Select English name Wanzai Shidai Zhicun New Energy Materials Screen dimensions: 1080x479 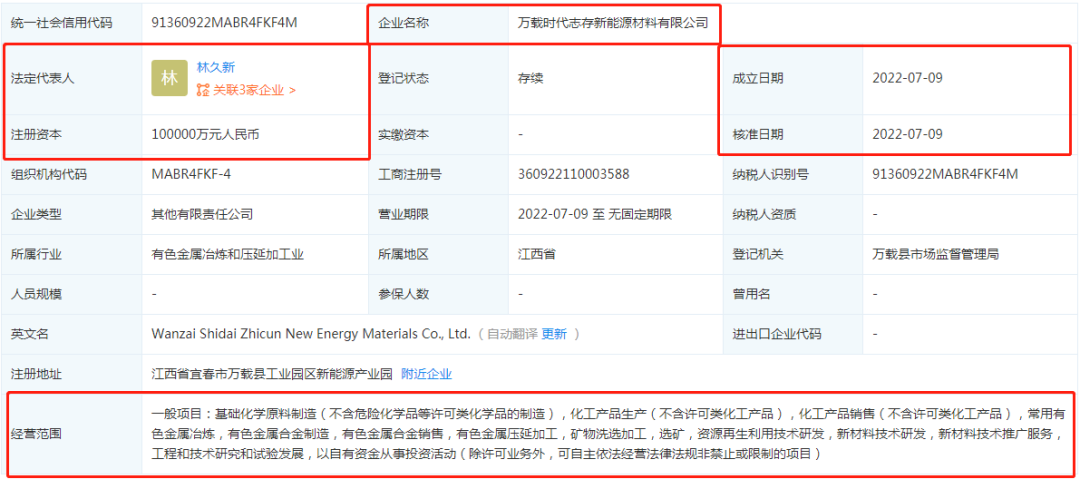pyautogui.click(x=311, y=334)
